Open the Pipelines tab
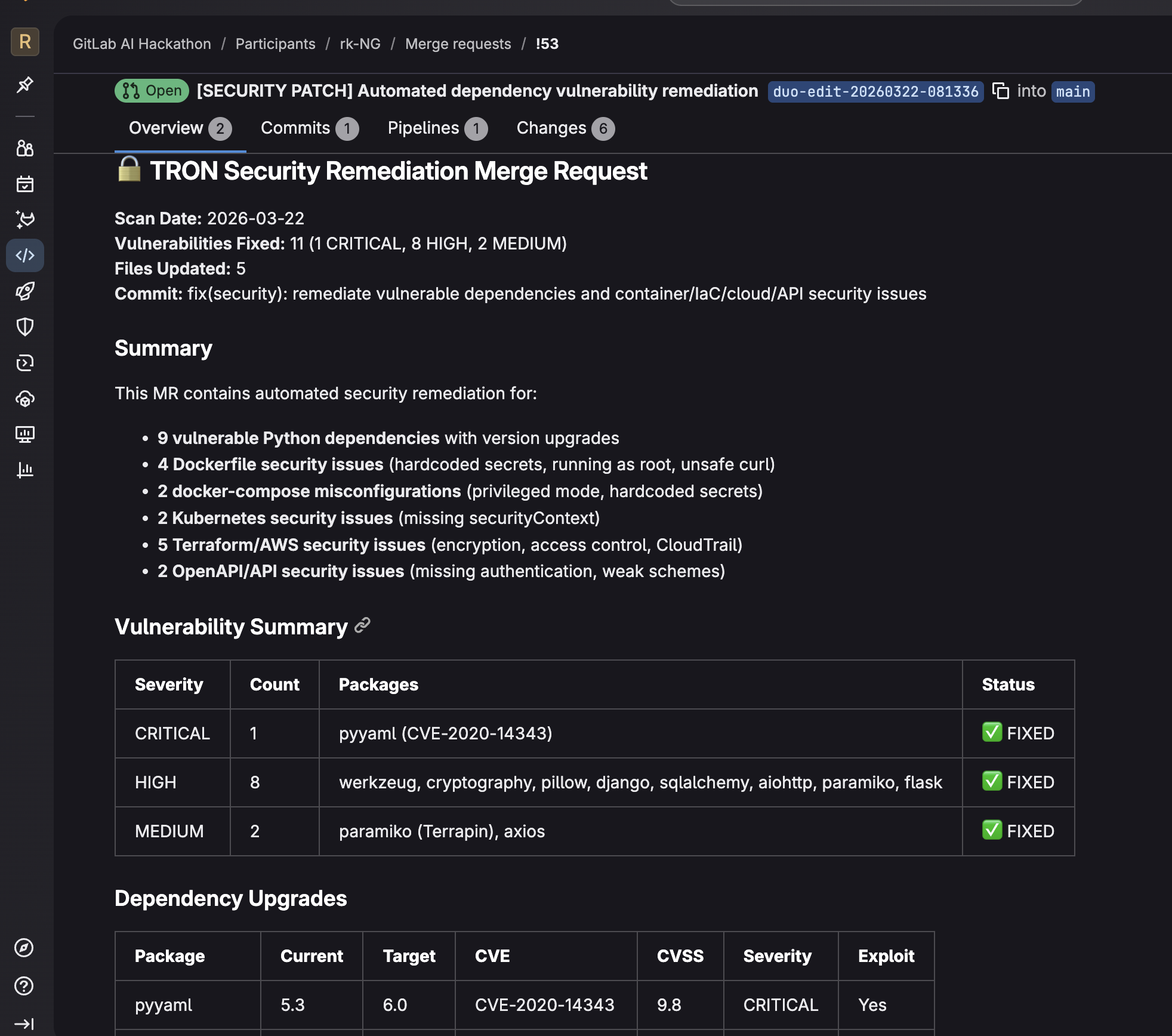Screen dimensions: 1172x1036 [x=437, y=128]
